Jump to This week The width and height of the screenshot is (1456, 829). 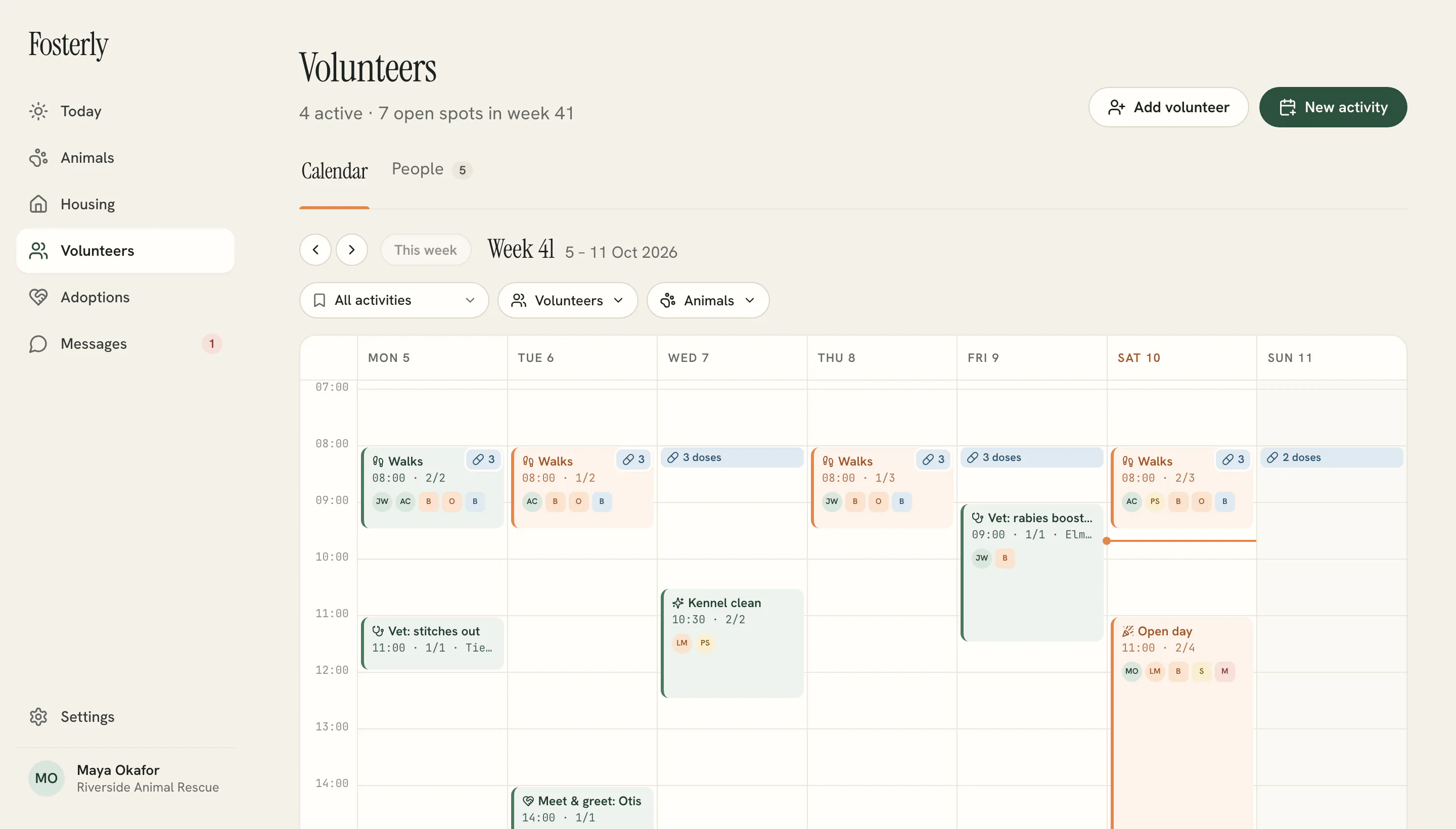coord(425,250)
